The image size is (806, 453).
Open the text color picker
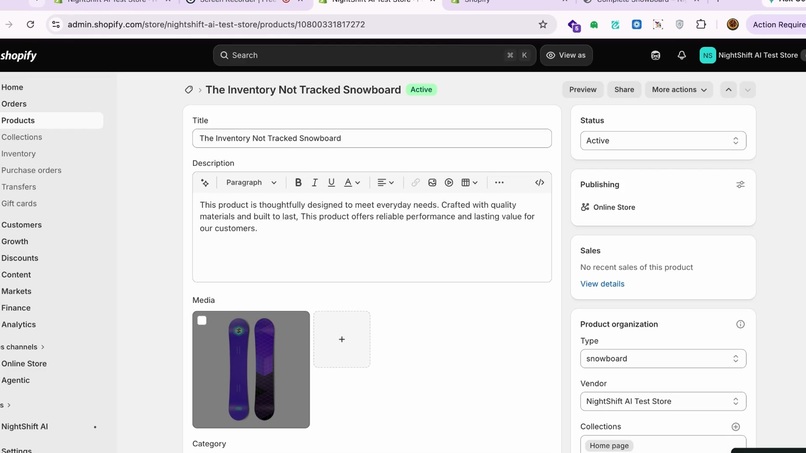[352, 183]
